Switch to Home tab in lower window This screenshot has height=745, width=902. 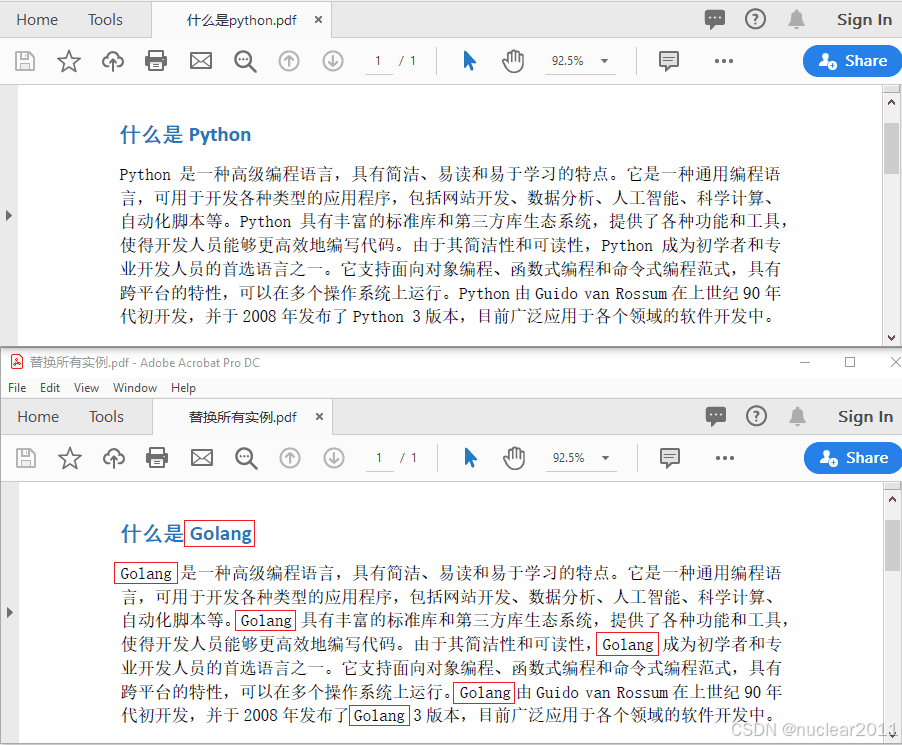point(38,417)
